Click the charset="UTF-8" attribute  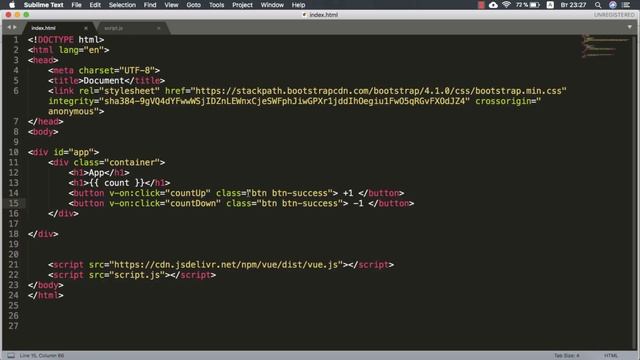pyautogui.click(x=116, y=70)
